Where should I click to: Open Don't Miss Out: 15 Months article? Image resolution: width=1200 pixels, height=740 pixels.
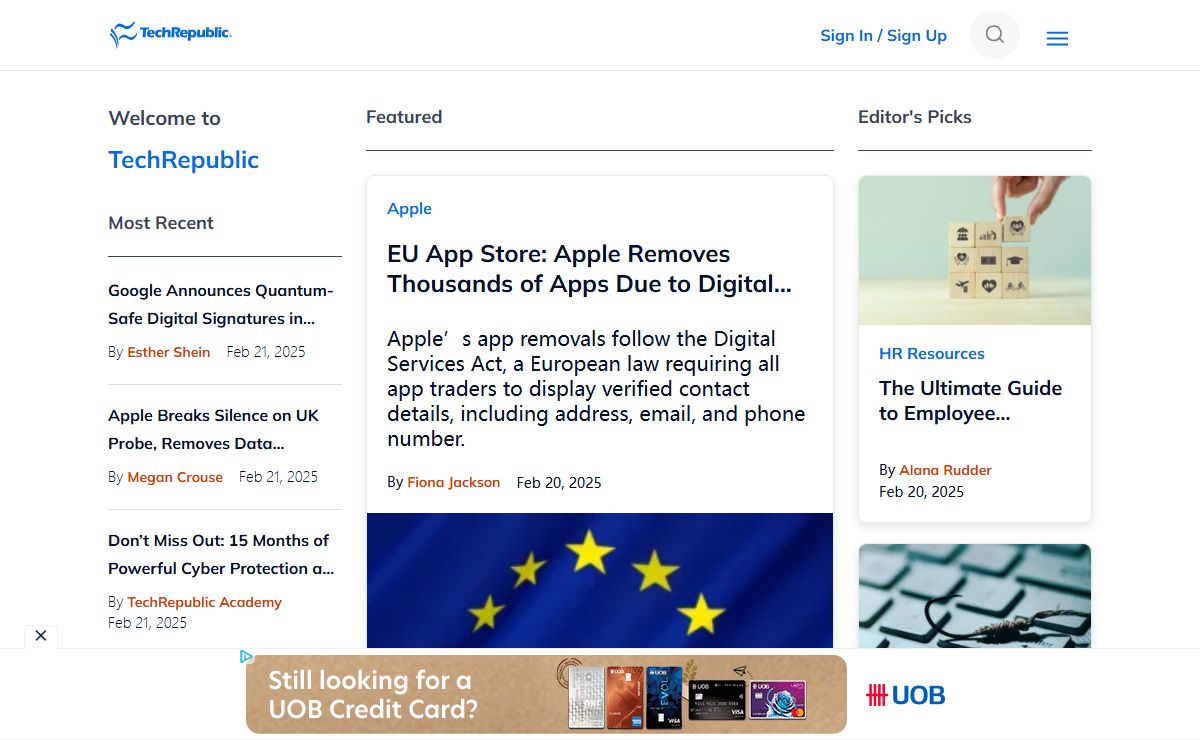click(x=221, y=554)
